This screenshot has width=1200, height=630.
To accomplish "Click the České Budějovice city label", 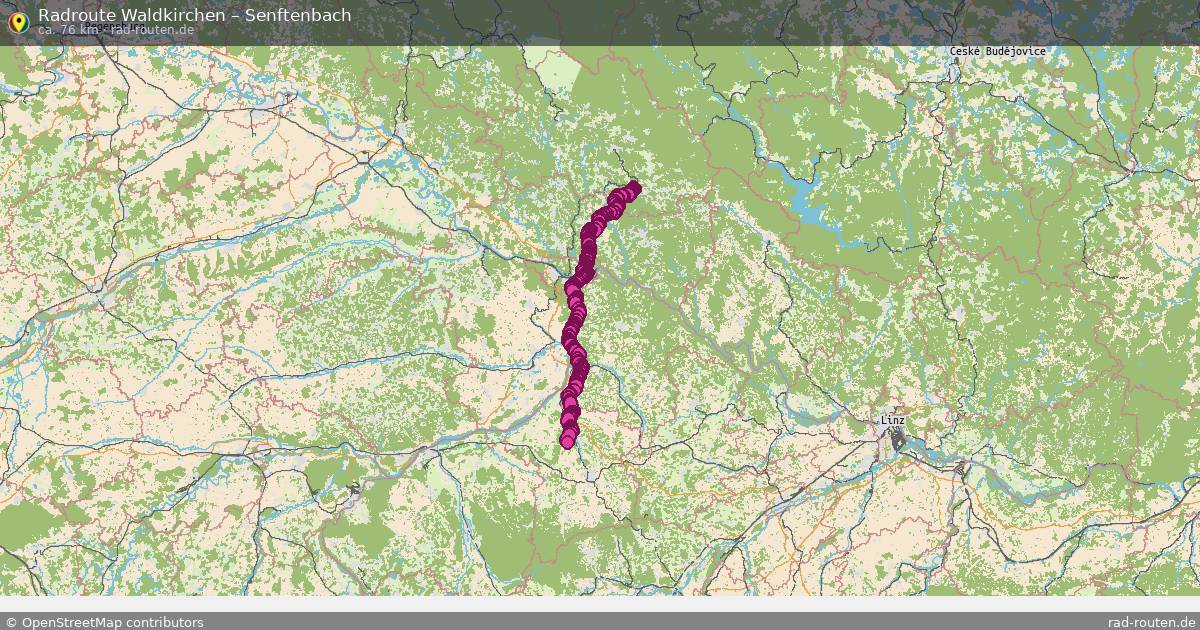I will (998, 51).
